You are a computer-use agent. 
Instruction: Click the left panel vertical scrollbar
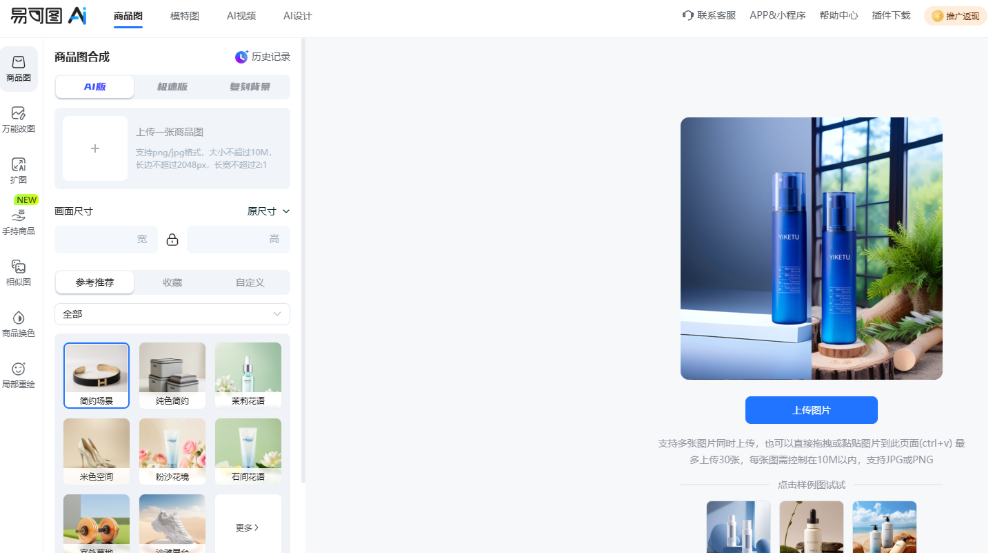(303, 260)
